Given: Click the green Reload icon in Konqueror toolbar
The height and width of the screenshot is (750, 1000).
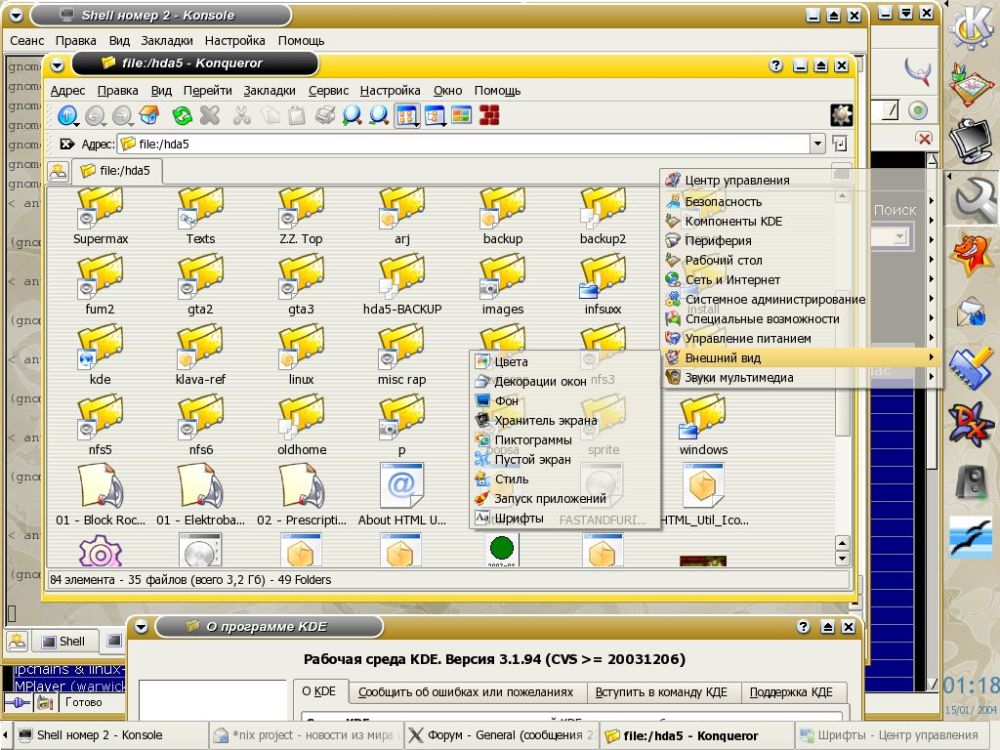Looking at the screenshot, I should [x=182, y=116].
